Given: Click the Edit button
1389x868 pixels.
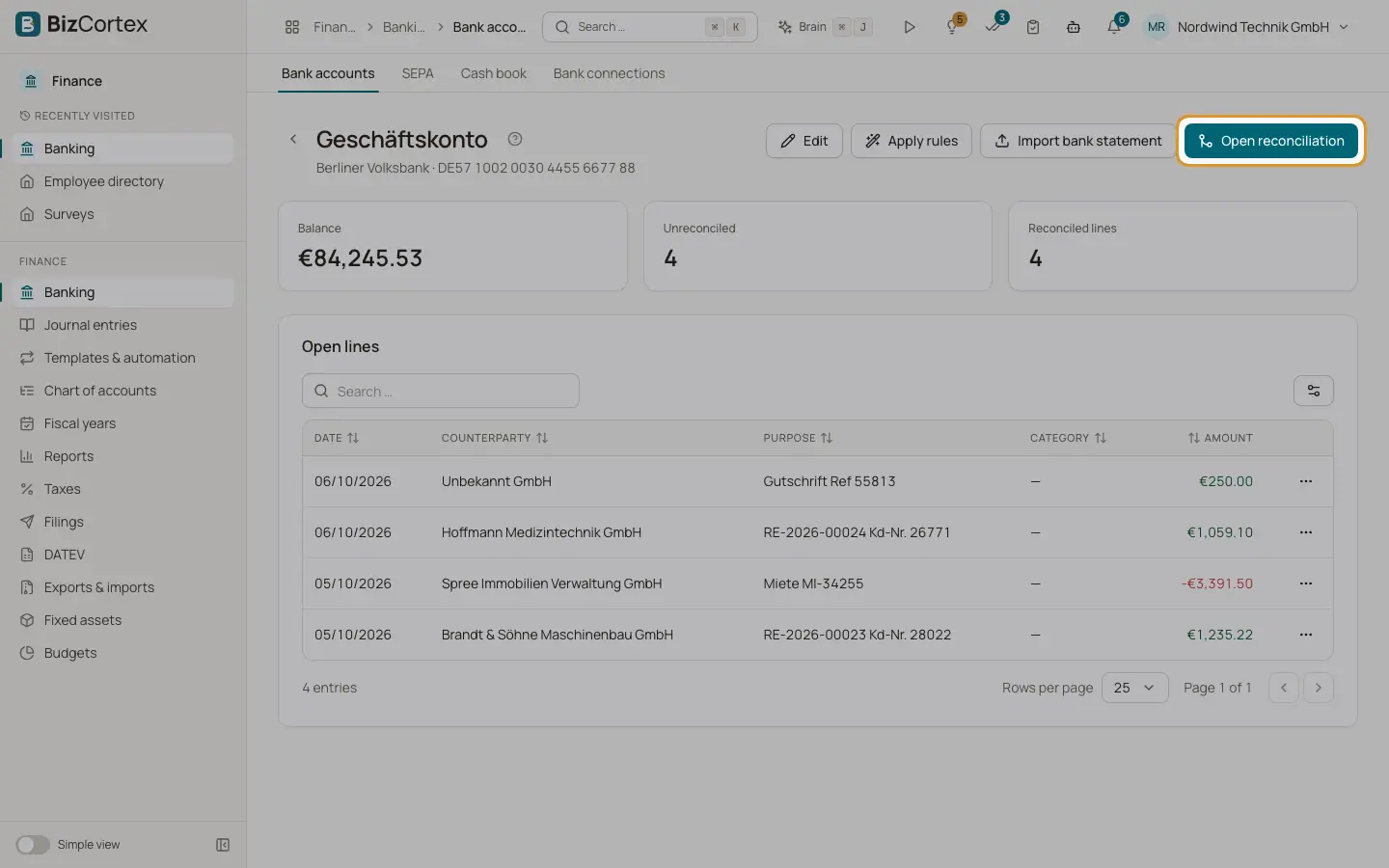Looking at the screenshot, I should 803,141.
